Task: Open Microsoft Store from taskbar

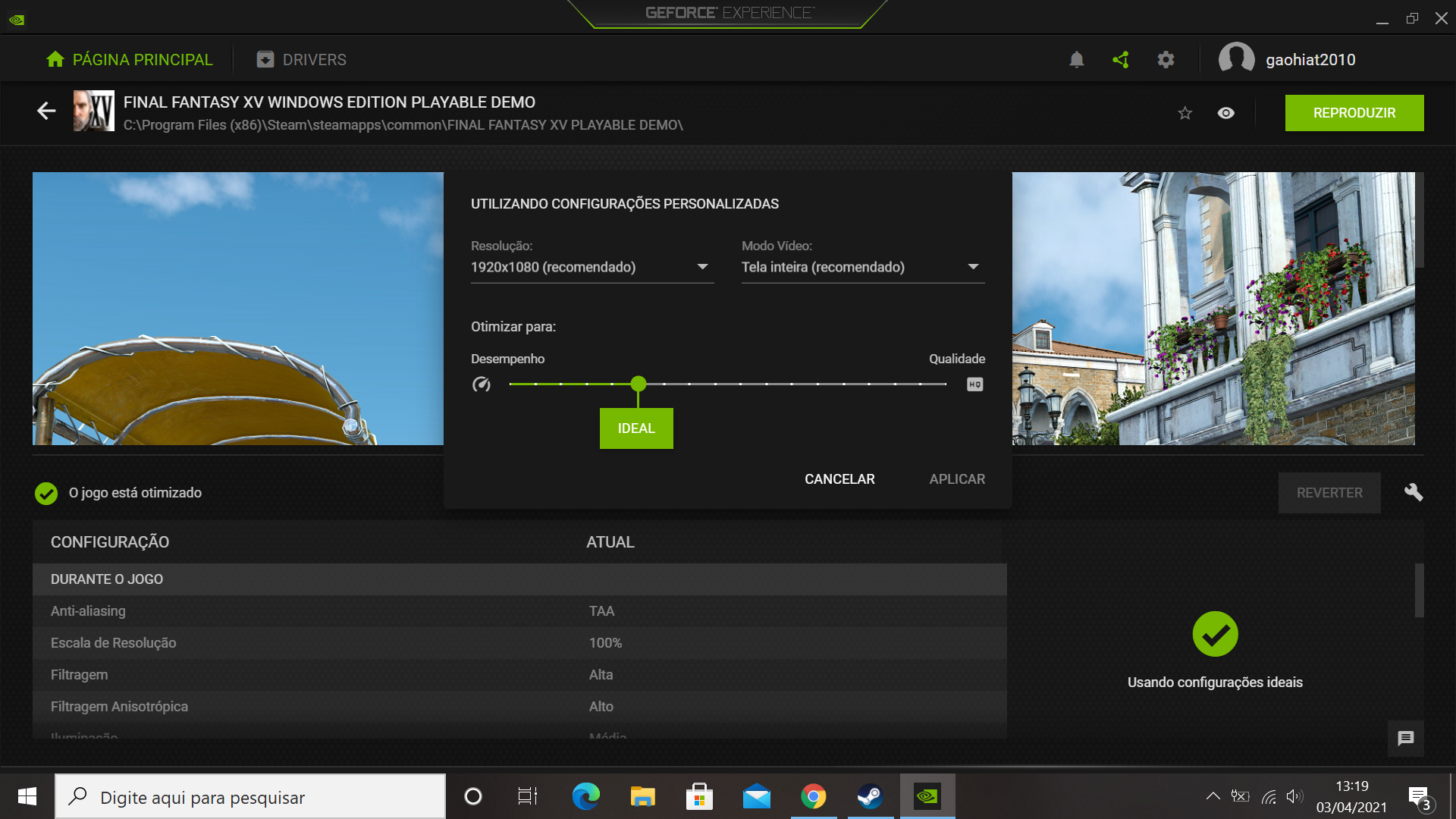Action: 699,796
